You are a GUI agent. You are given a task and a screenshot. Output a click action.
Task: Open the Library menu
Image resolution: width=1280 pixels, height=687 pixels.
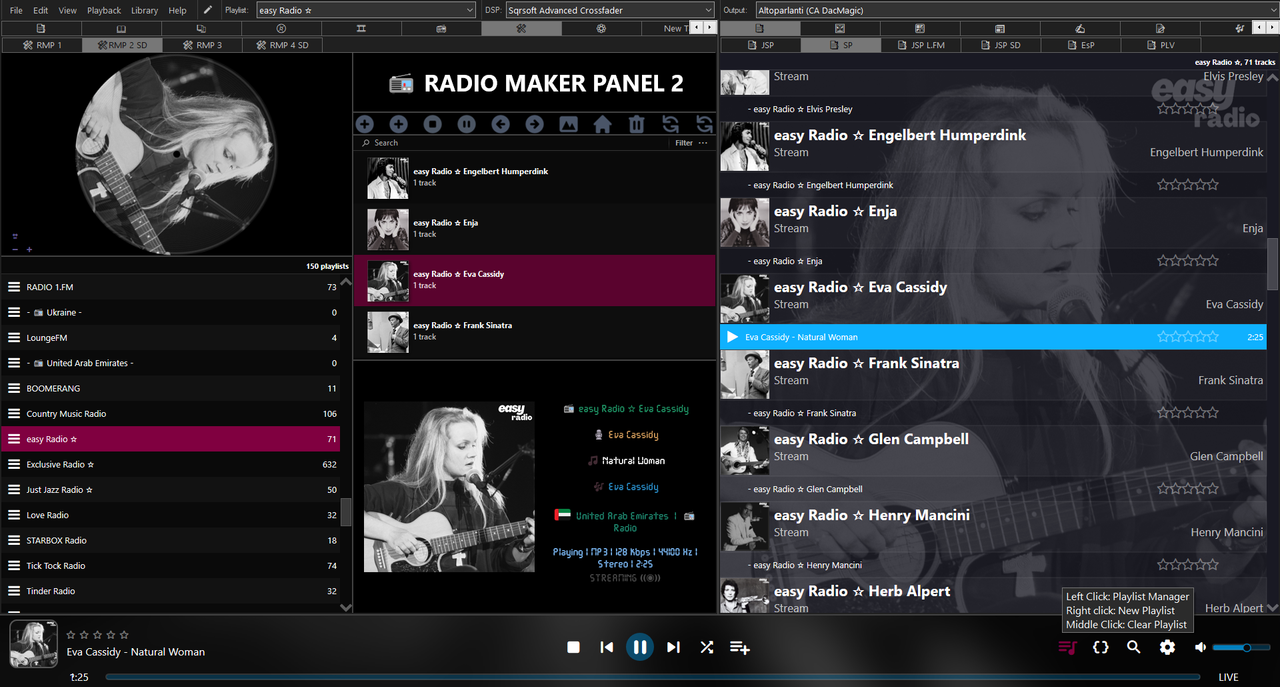144,10
